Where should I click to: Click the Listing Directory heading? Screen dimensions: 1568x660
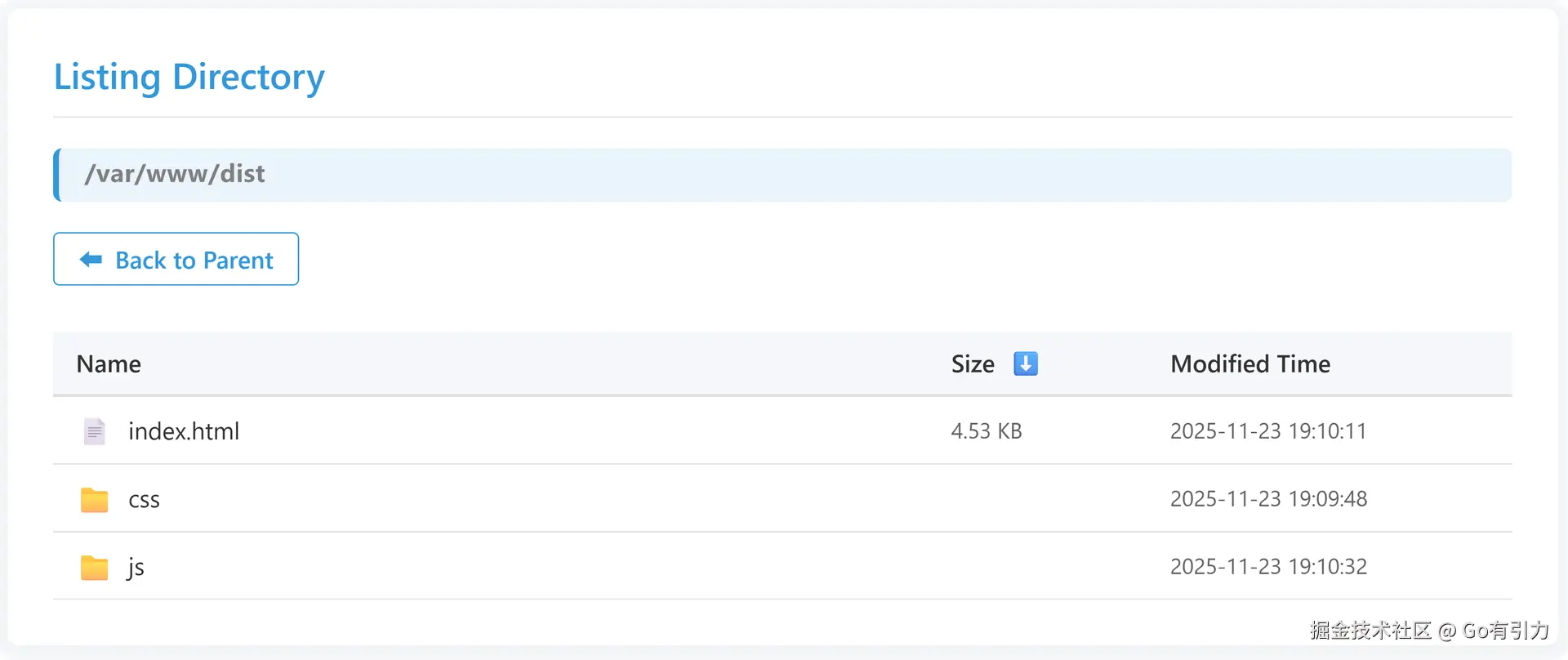189,78
